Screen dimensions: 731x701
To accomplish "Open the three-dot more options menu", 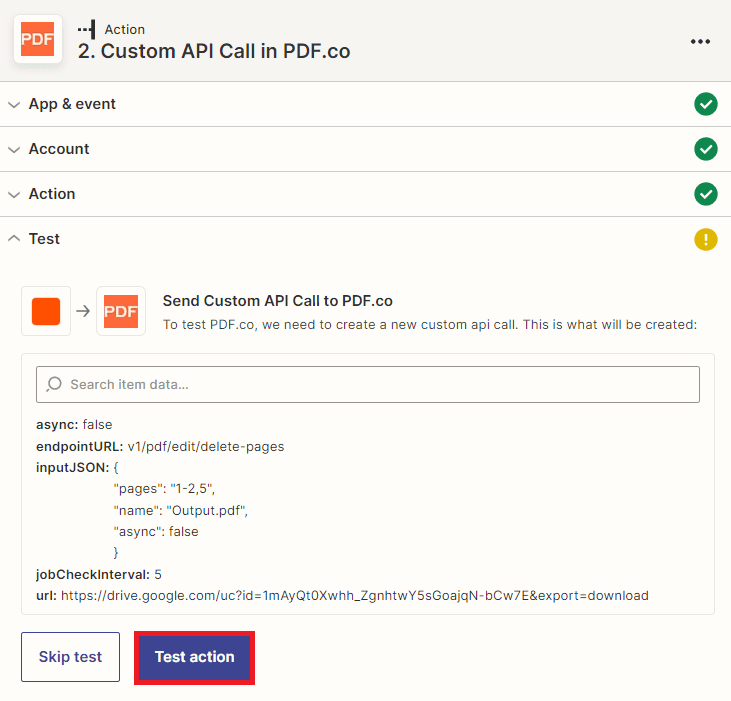I will pos(700,41).
